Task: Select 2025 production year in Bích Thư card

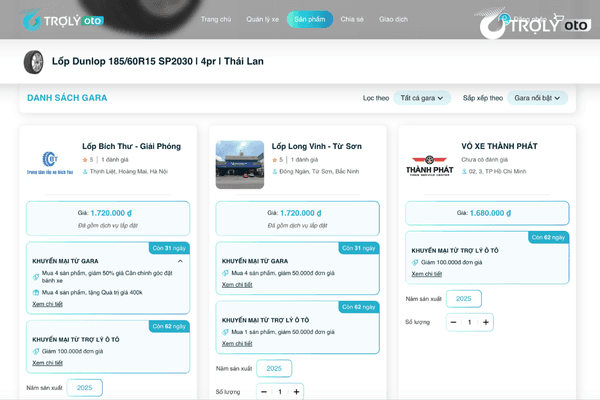Action: click(x=85, y=388)
